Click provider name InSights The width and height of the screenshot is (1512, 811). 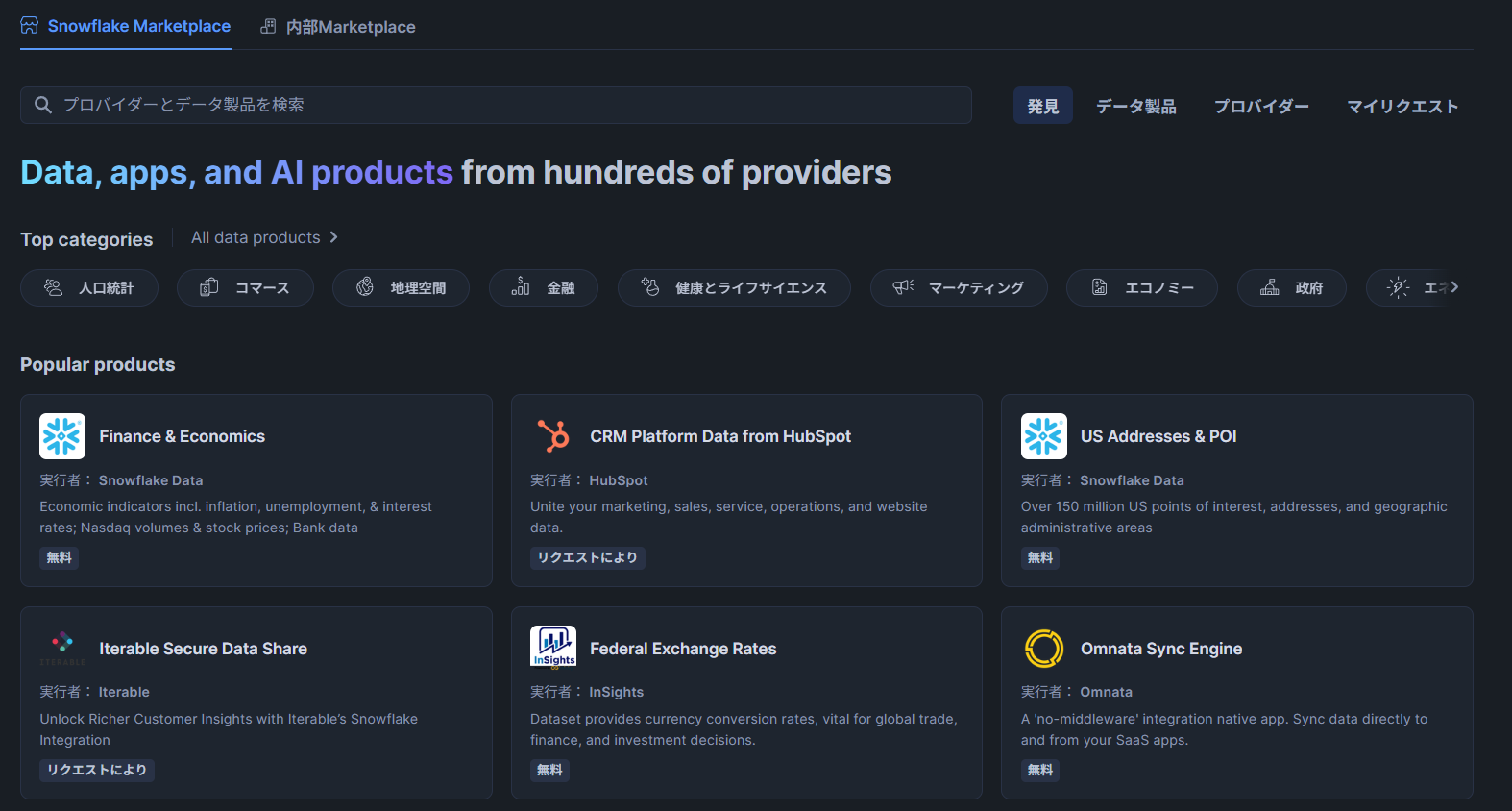(x=617, y=692)
